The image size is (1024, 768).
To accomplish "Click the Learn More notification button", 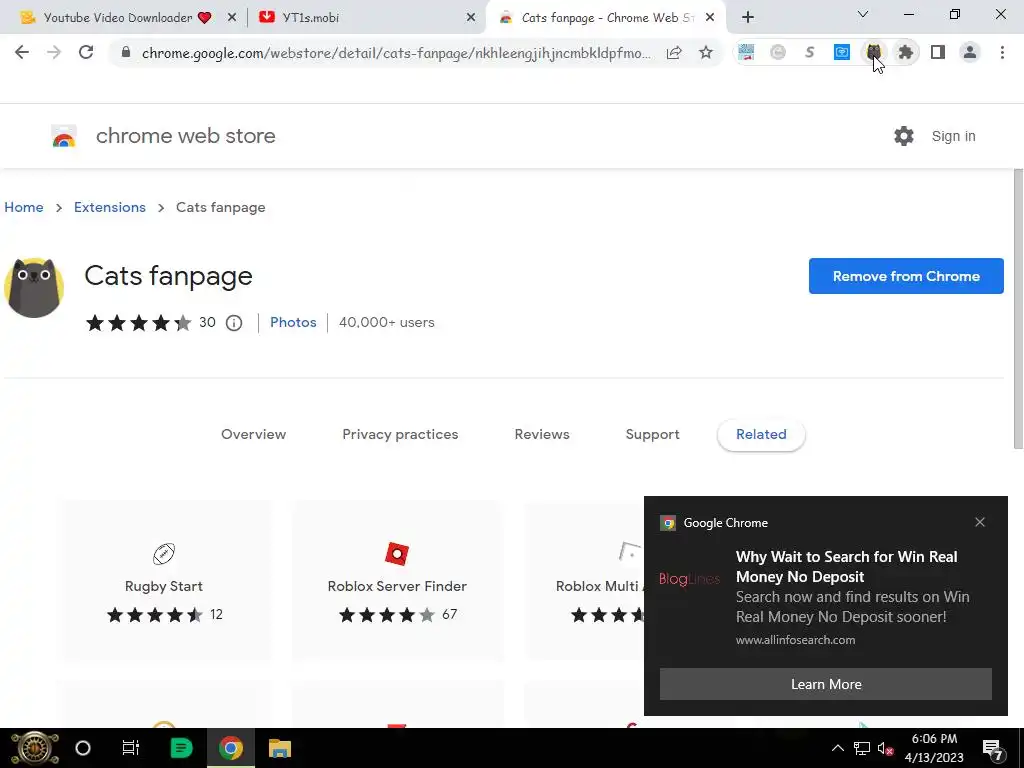I will pyautogui.click(x=826, y=684).
